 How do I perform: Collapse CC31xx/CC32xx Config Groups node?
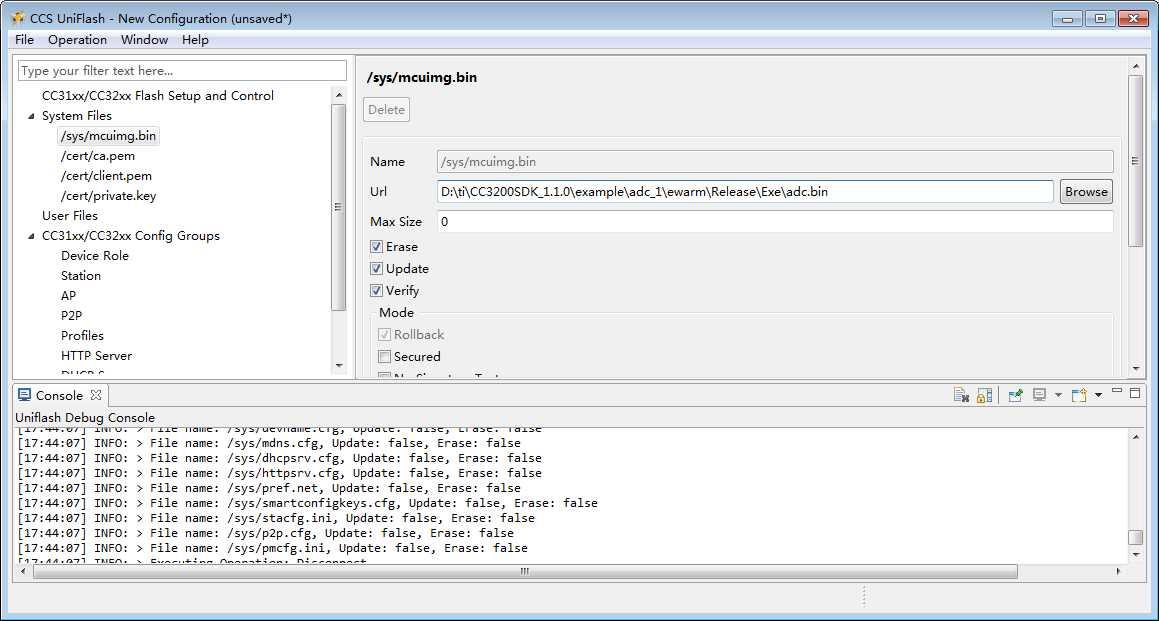31,237
